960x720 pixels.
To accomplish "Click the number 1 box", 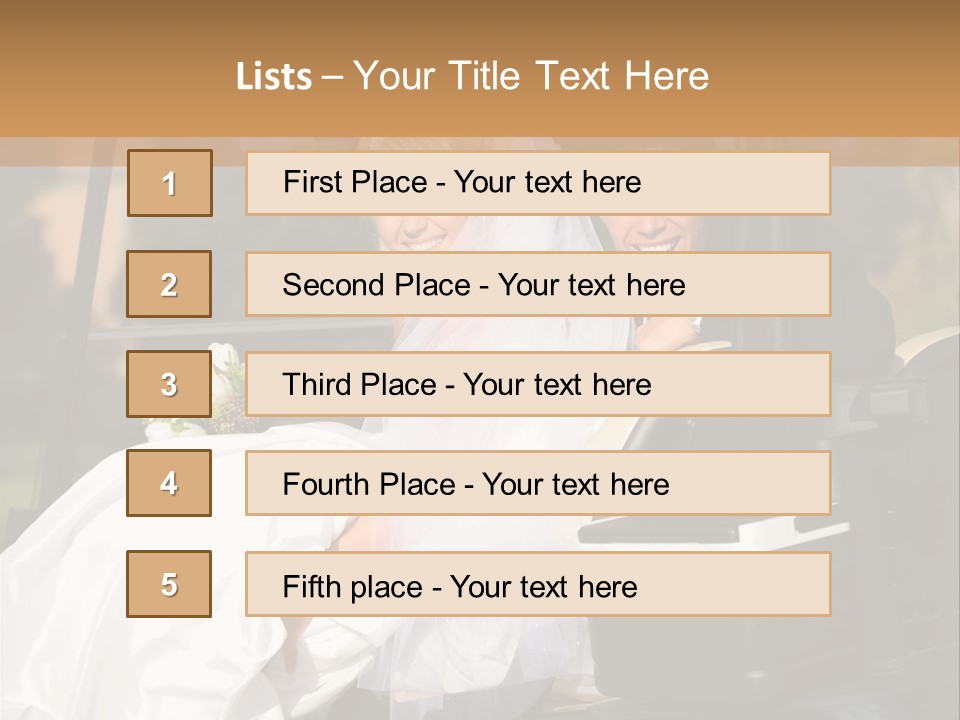I will (x=169, y=183).
